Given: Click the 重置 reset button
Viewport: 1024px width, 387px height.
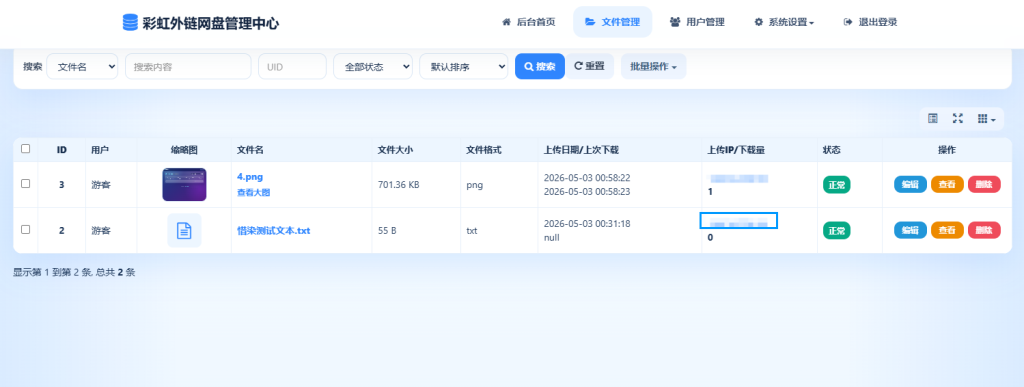Looking at the screenshot, I should click(589, 67).
